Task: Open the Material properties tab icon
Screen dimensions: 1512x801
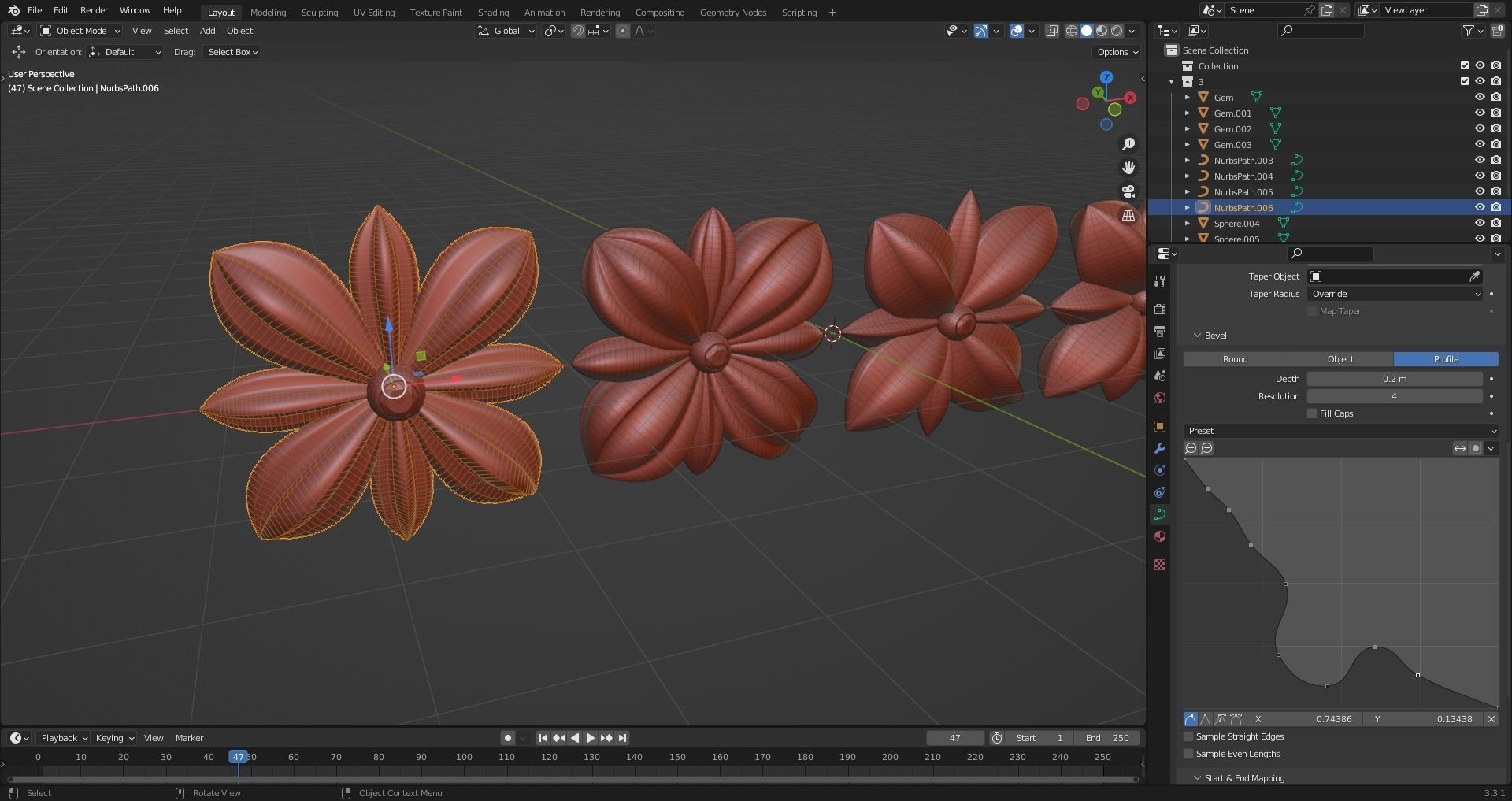Action: (1159, 536)
